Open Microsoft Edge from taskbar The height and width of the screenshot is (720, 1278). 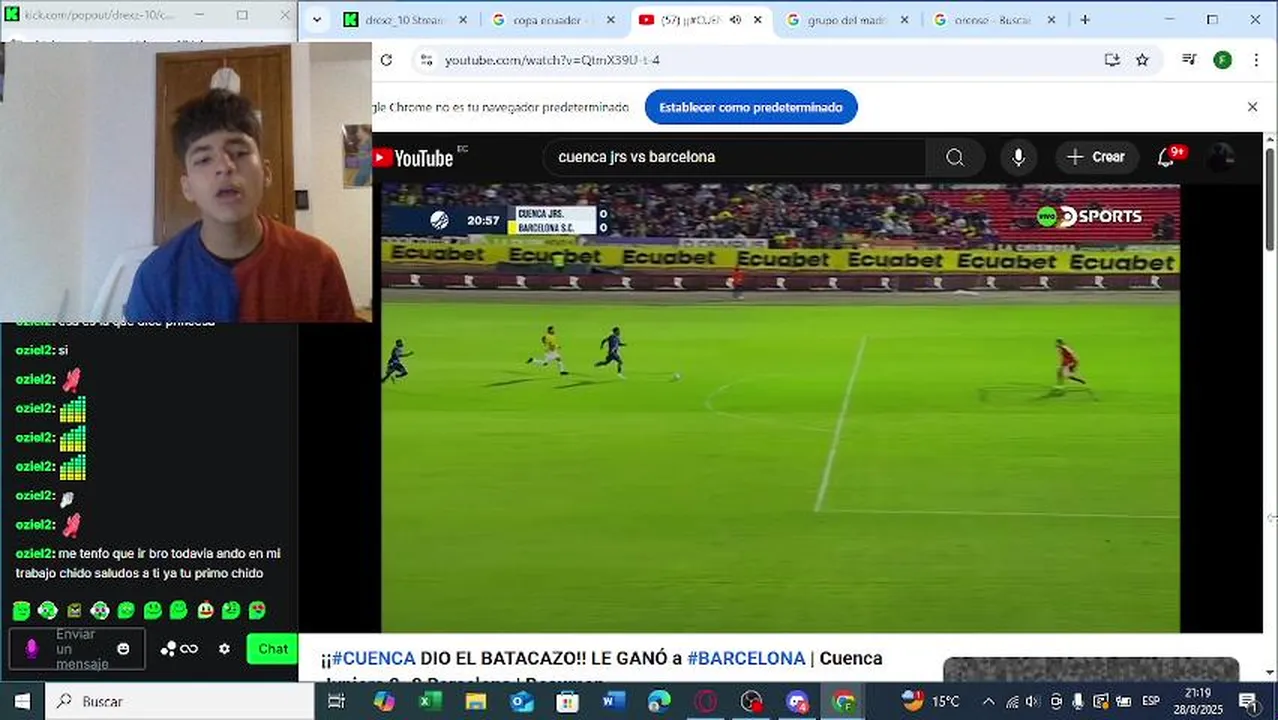click(659, 701)
